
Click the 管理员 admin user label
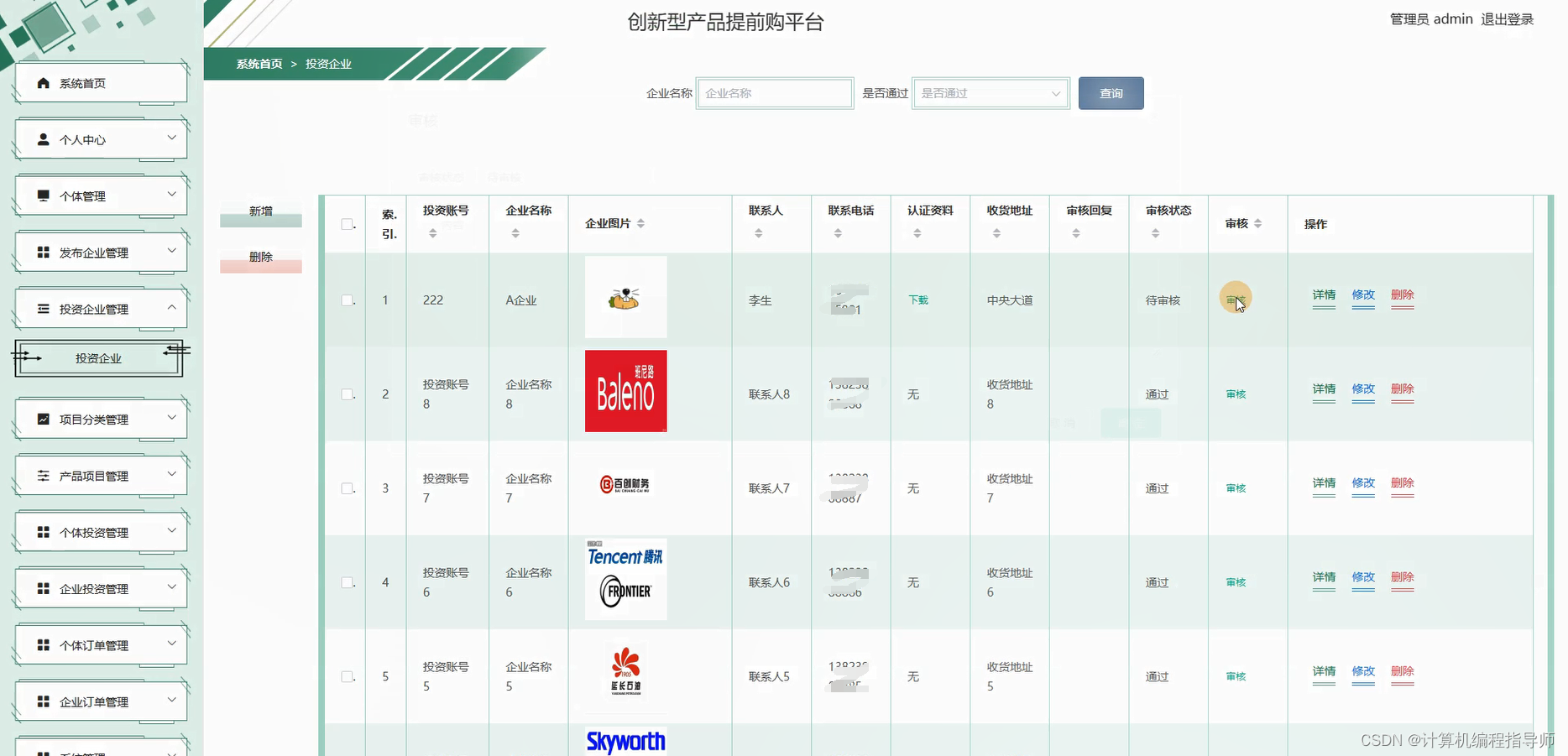1431,19
